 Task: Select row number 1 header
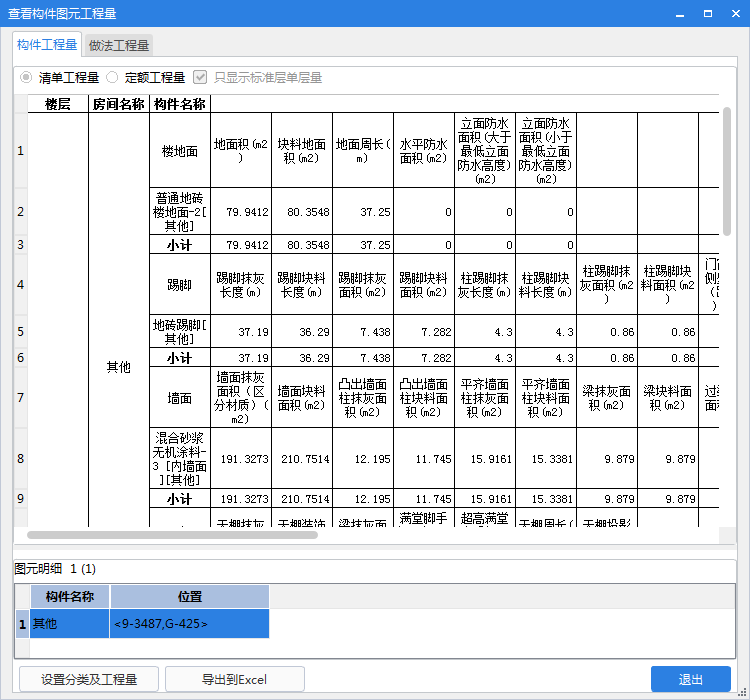tap(21, 151)
